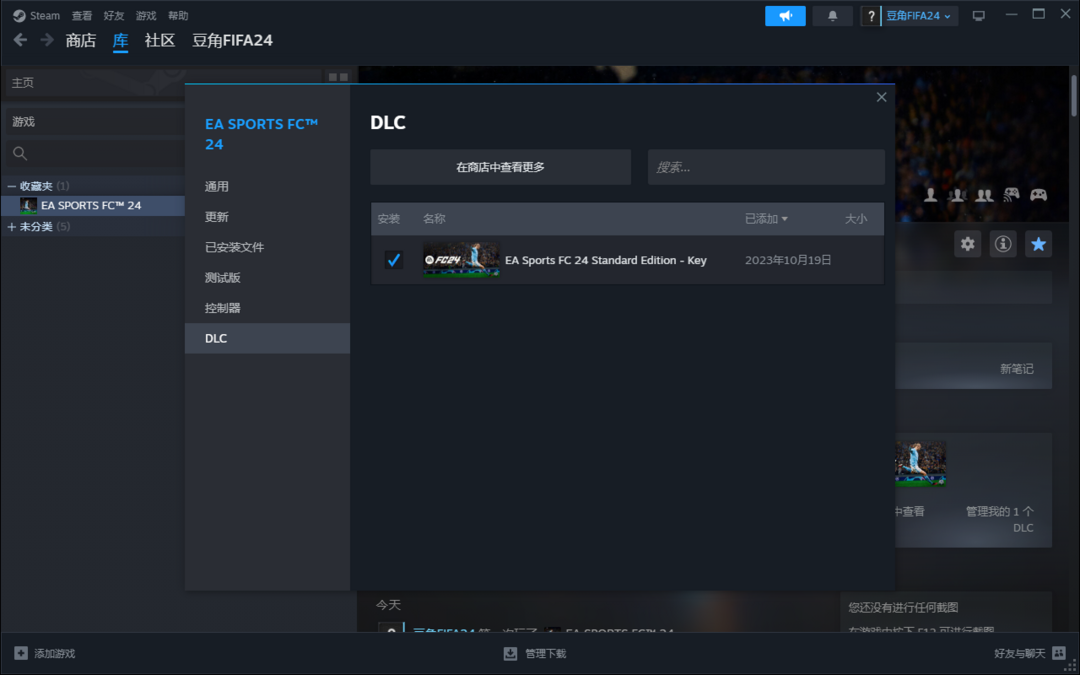The image size is (1080, 675).
Task: Expand the 游戏 filter dropdown in sidebar
Action: click(95, 122)
